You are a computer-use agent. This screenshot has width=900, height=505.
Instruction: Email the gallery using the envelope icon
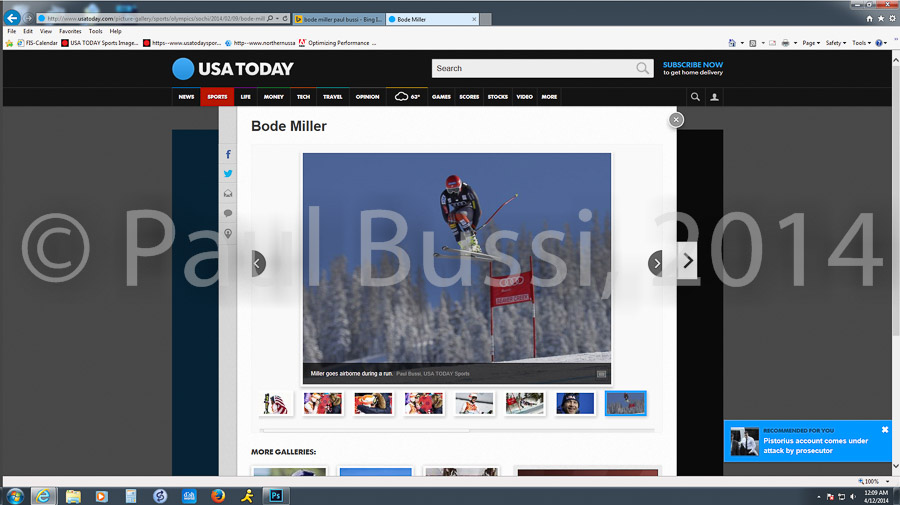228,193
